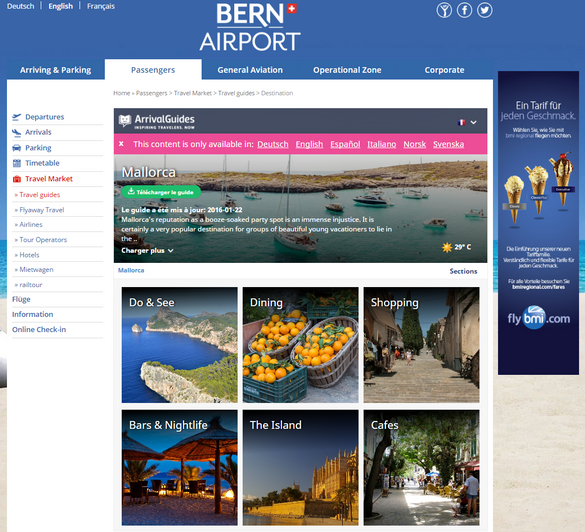Click Travel guides in breadcrumb
585x532 pixels.
pyautogui.click(x=236, y=93)
